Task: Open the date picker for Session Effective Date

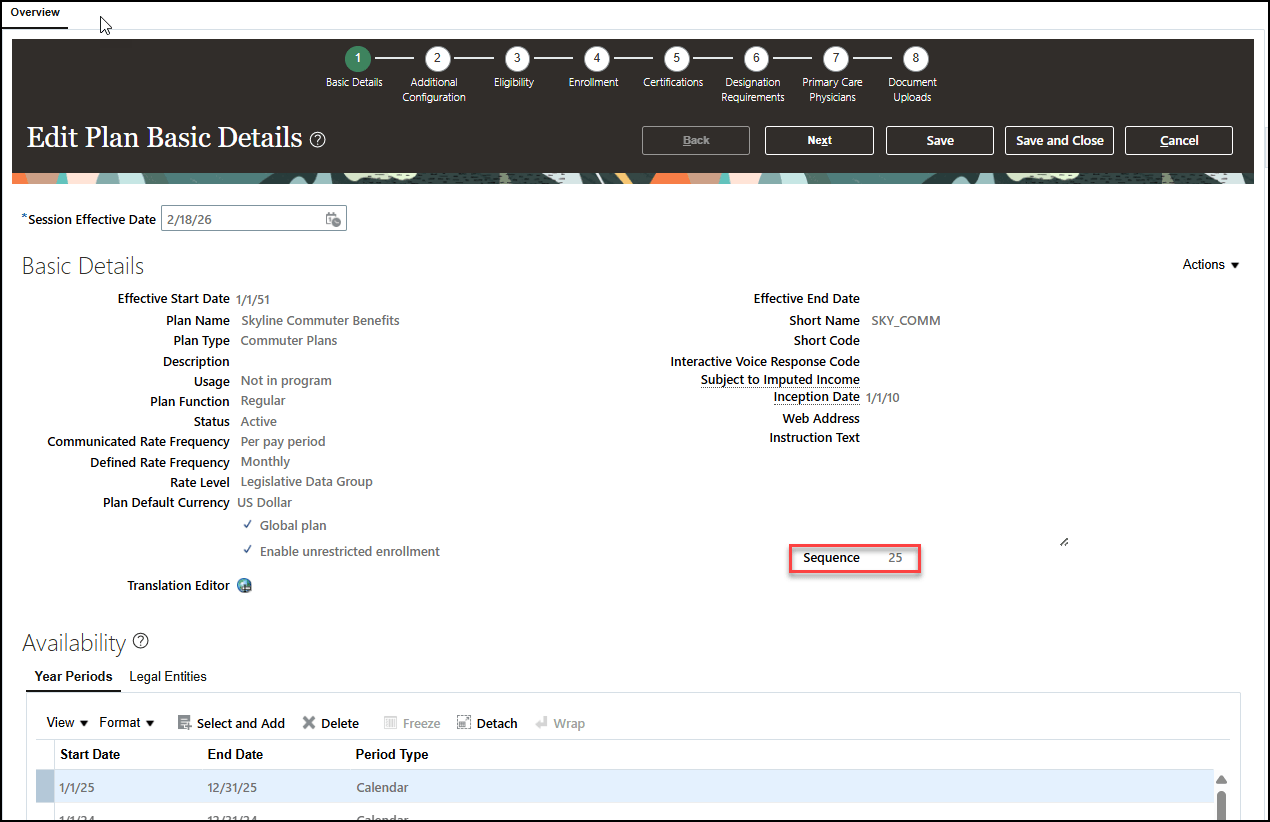Action: coord(333,218)
